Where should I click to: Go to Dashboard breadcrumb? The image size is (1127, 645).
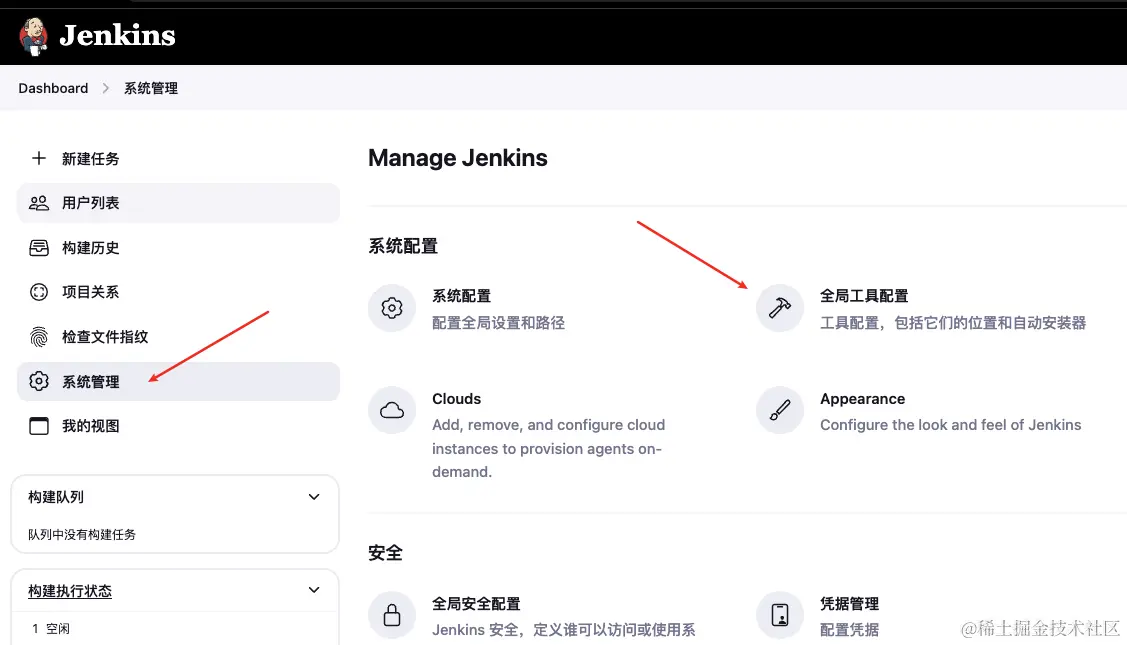(x=53, y=88)
